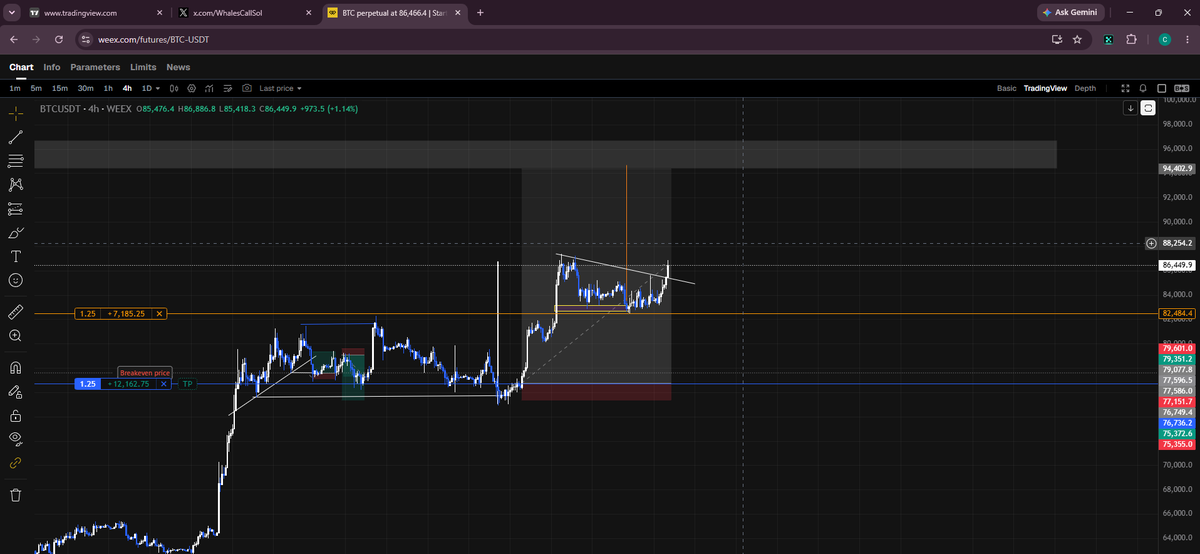Switch to the 30m timeframe
Screen dimensions: 1200x554
85,88
